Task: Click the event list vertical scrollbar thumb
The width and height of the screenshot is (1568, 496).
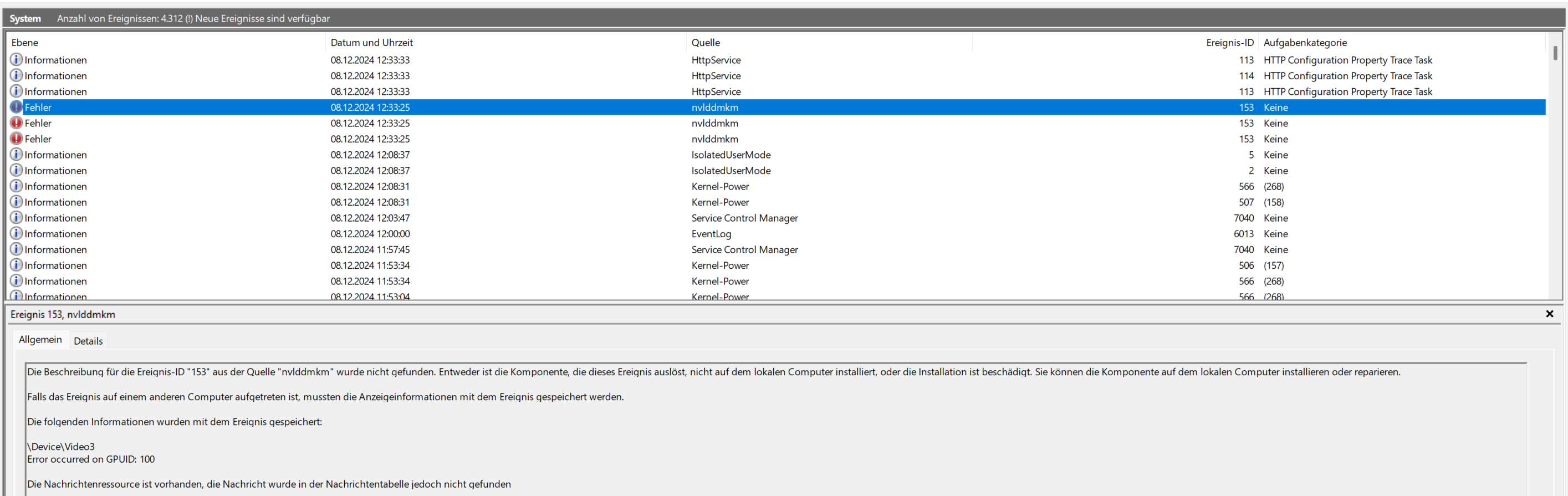Action: click(x=1555, y=54)
